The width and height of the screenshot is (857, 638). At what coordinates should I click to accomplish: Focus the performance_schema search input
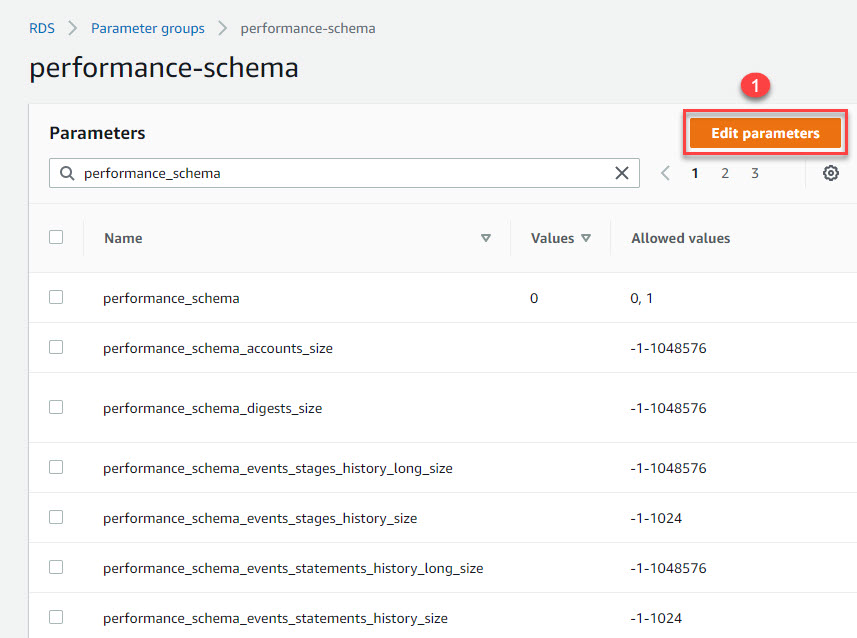[340, 173]
